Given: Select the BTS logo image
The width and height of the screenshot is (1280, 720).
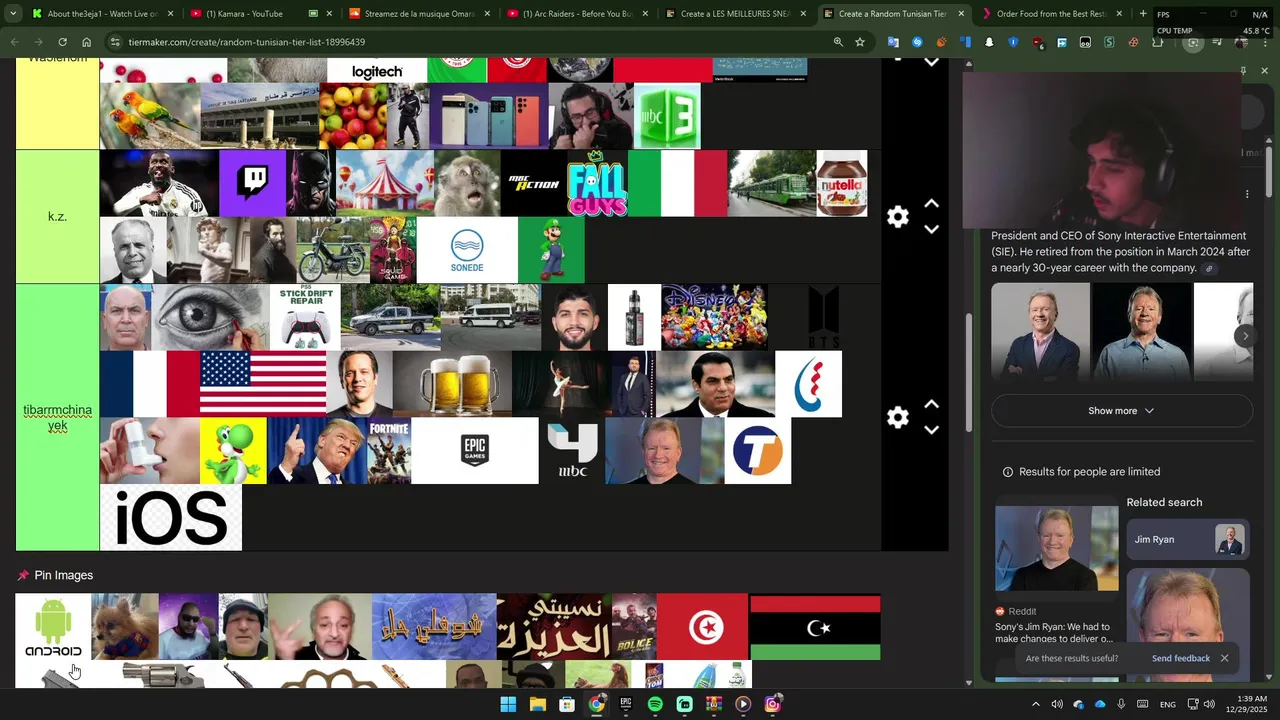Looking at the screenshot, I should 824,317.
